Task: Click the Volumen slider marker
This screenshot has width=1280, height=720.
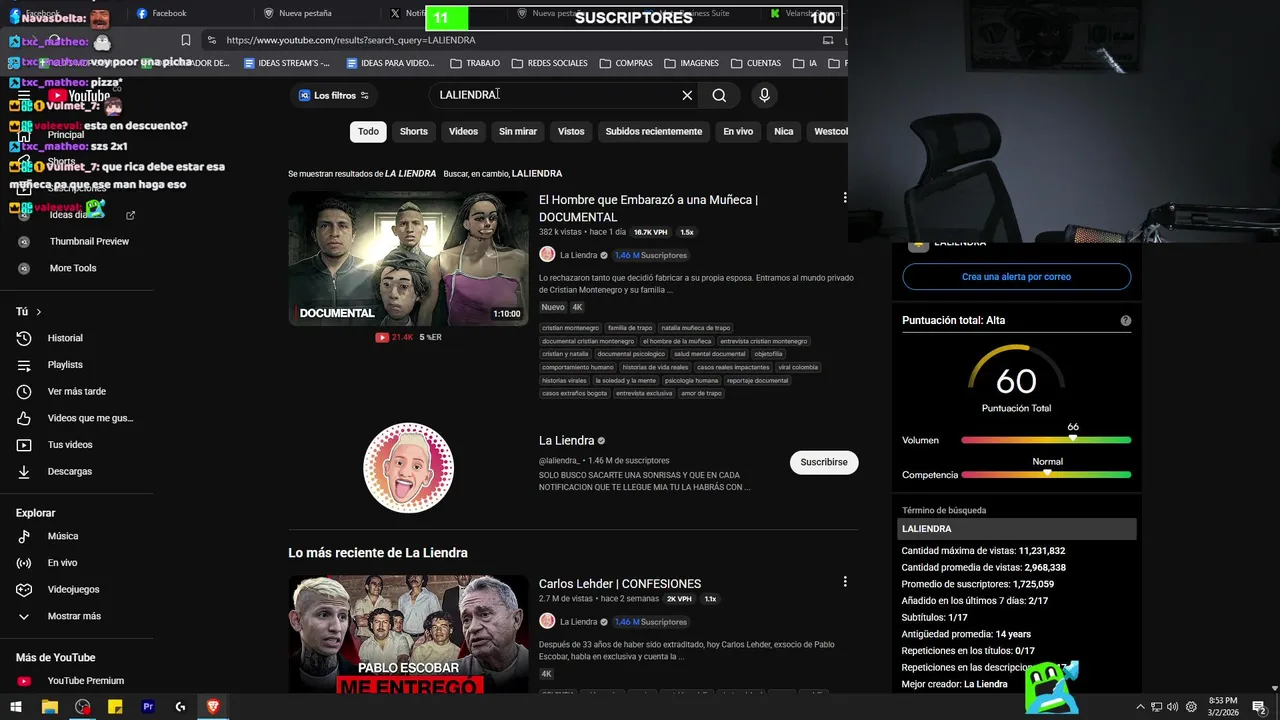Action: click(1073, 439)
